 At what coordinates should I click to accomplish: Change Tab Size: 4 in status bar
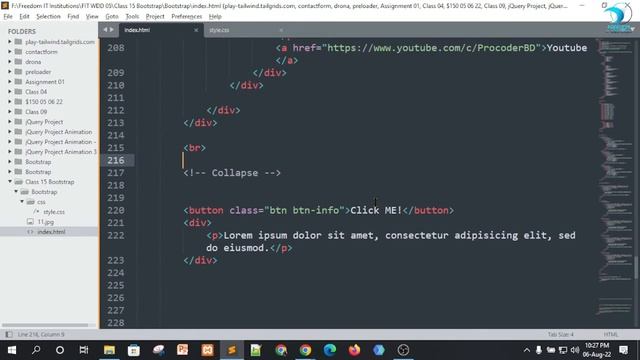(560, 334)
